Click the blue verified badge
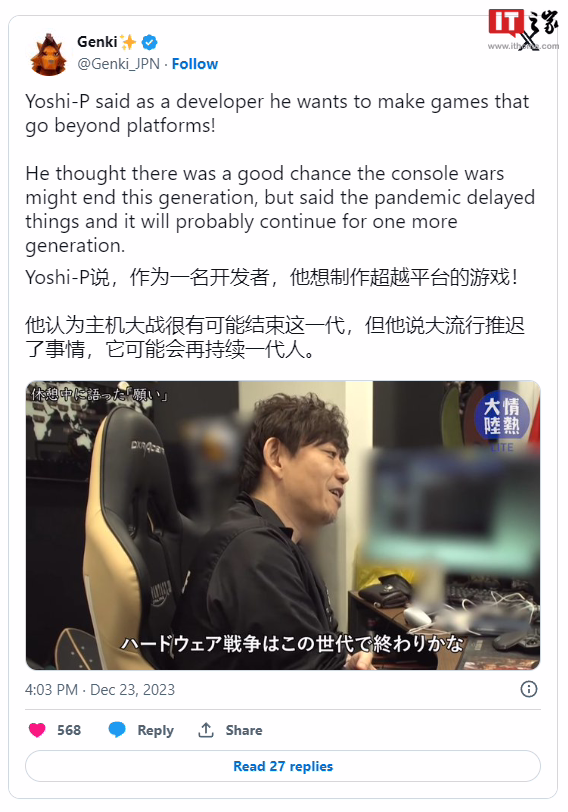This screenshot has height=812, width=568. pos(150,42)
